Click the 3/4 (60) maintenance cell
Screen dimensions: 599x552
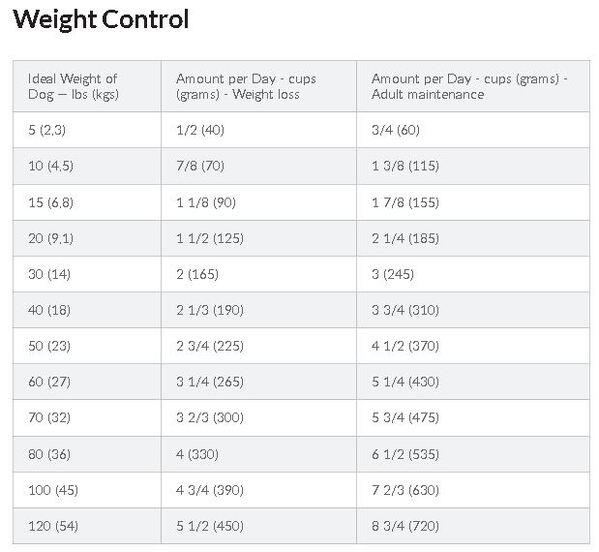pos(473,130)
